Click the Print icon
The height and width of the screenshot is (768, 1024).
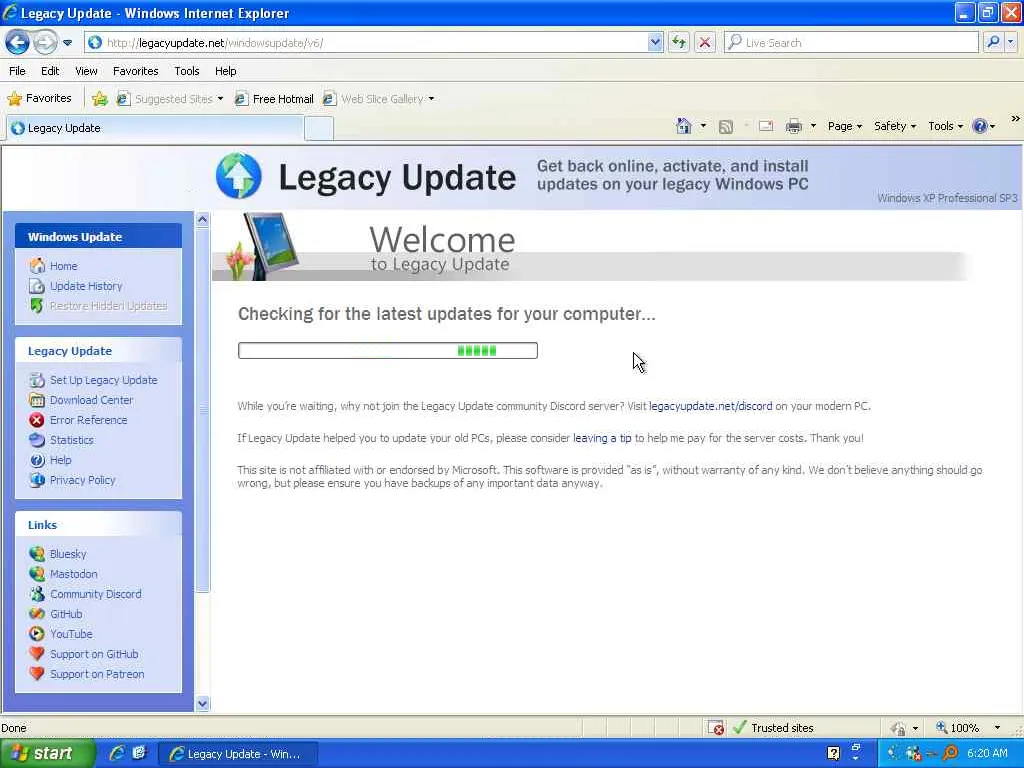tap(793, 126)
